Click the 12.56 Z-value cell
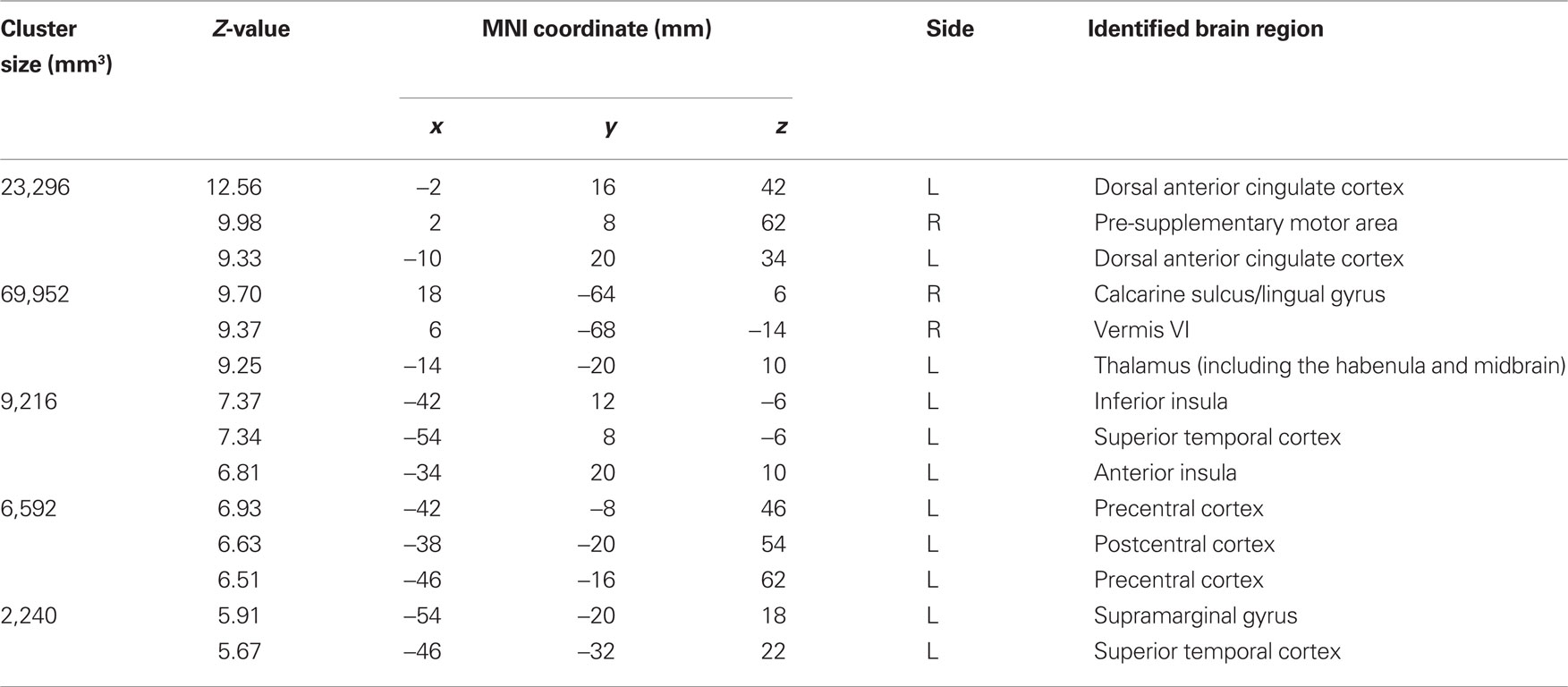The width and height of the screenshot is (1568, 687). (233, 187)
